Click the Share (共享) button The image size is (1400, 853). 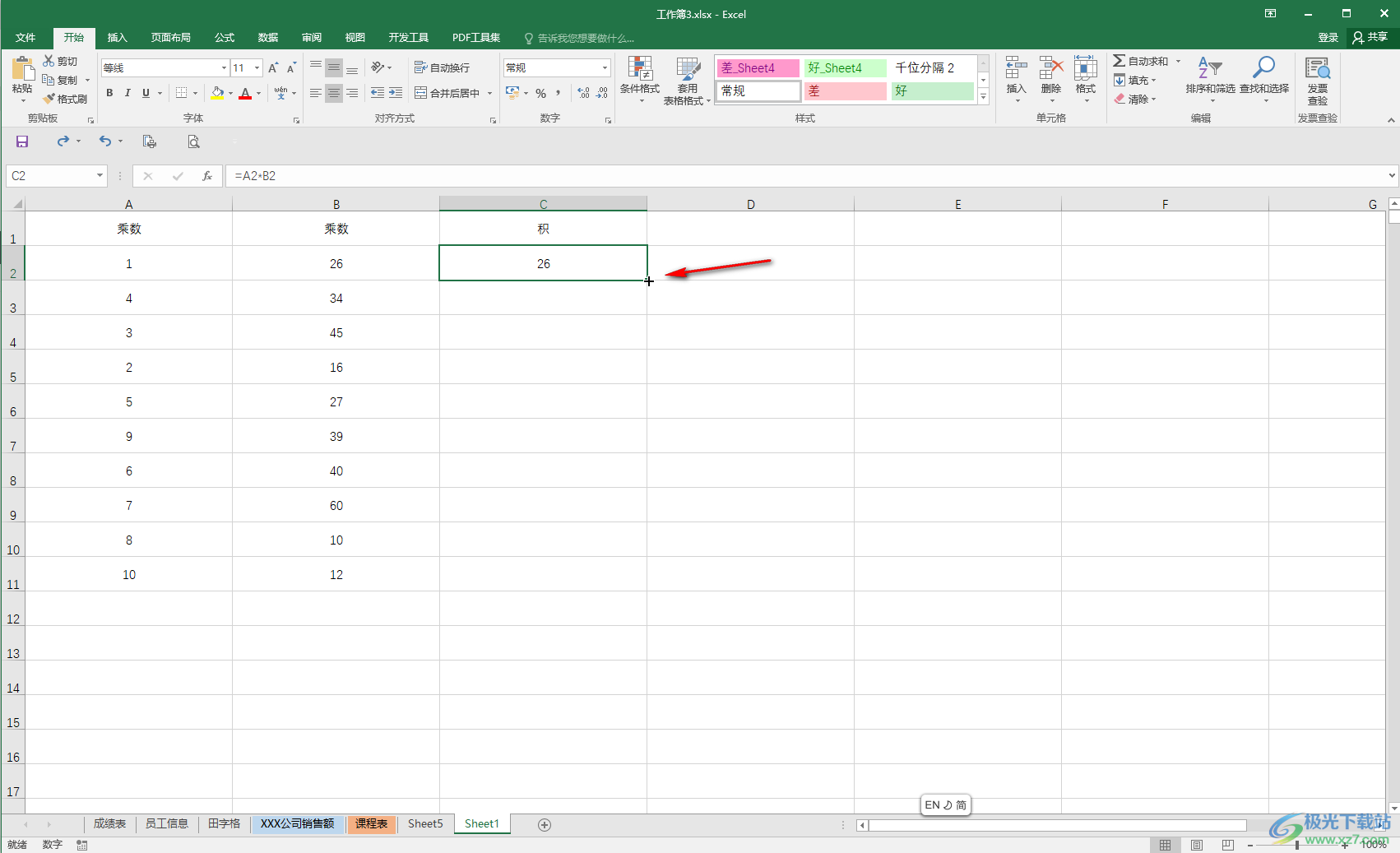1370,38
